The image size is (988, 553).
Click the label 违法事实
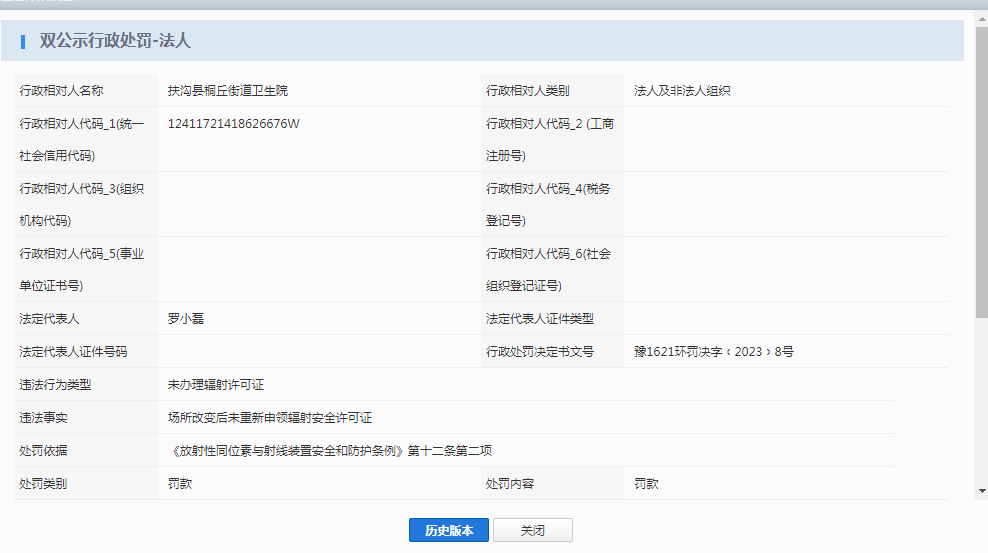click(43, 418)
